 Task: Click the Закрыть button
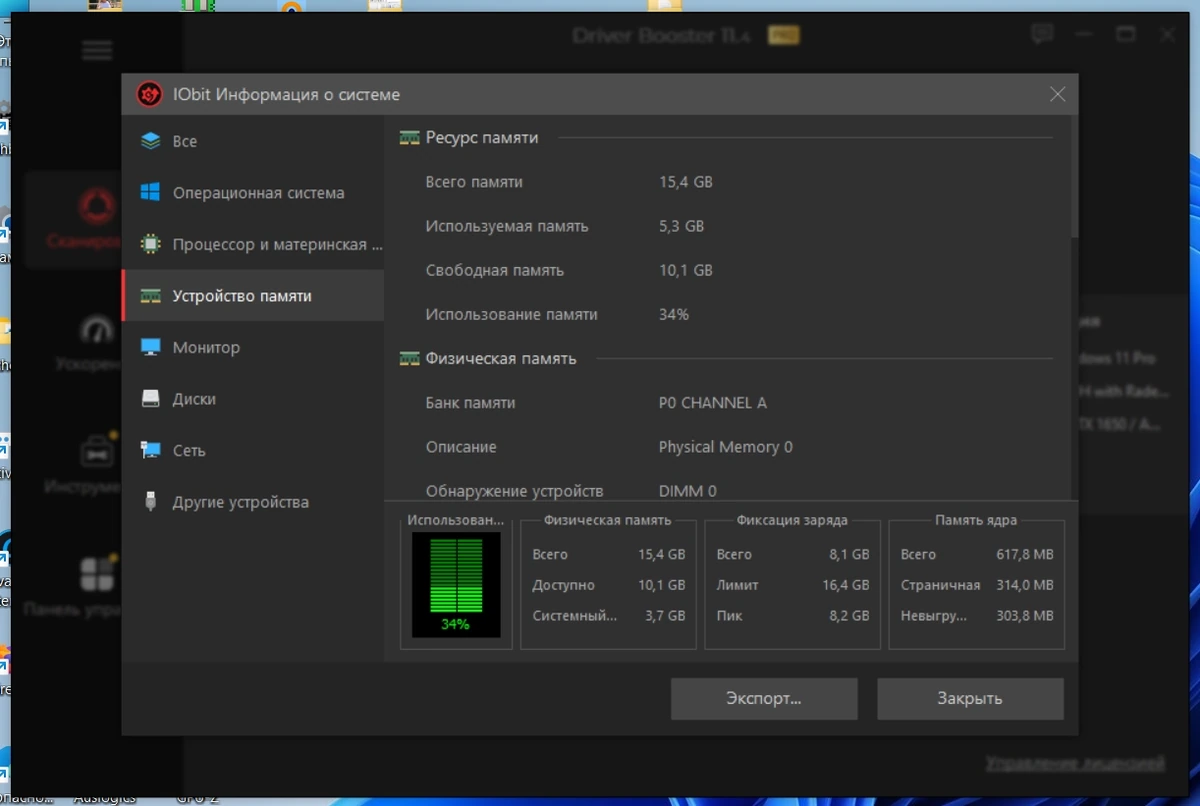coord(970,699)
